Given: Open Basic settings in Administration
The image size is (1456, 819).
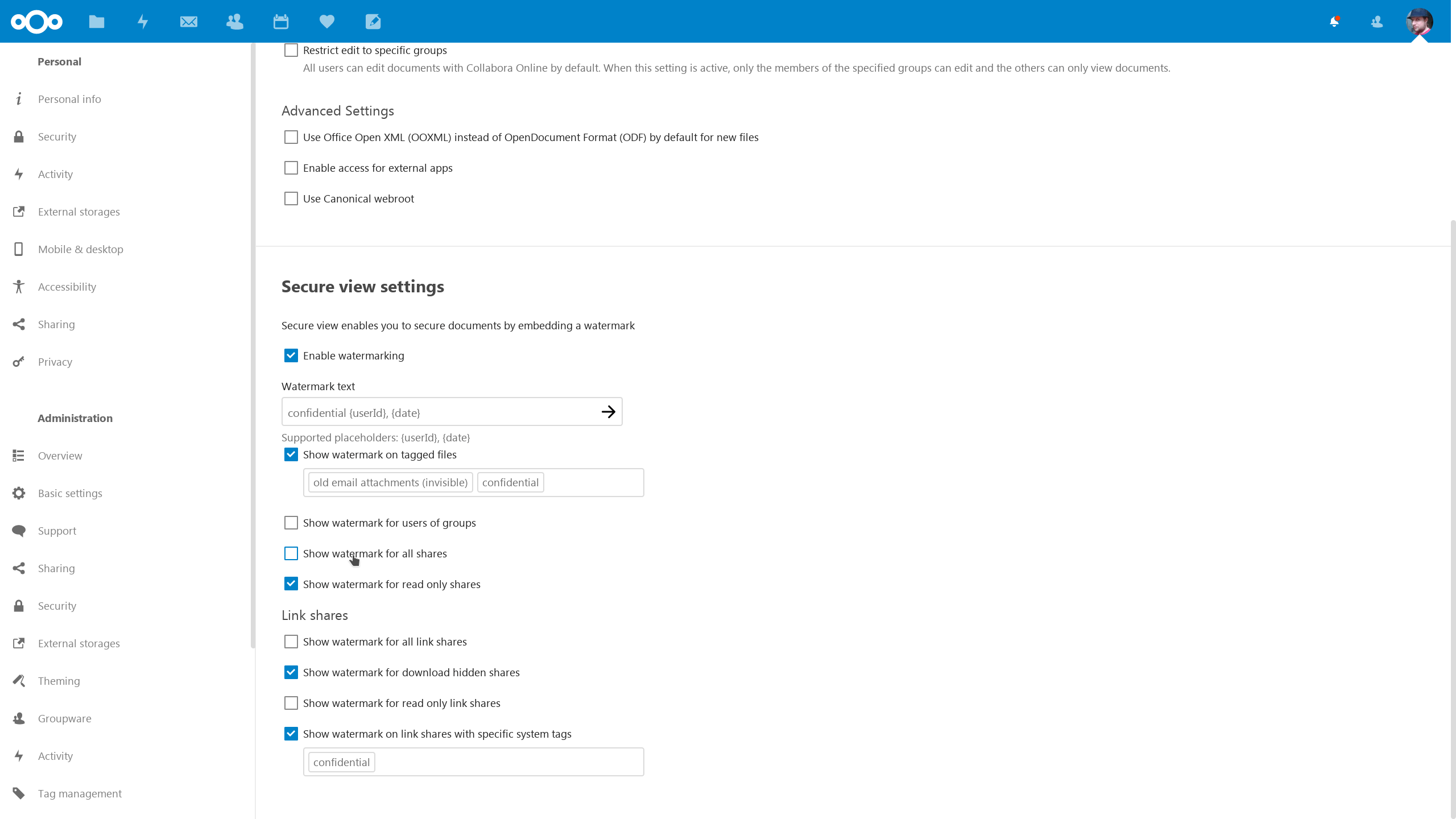Looking at the screenshot, I should [70, 493].
